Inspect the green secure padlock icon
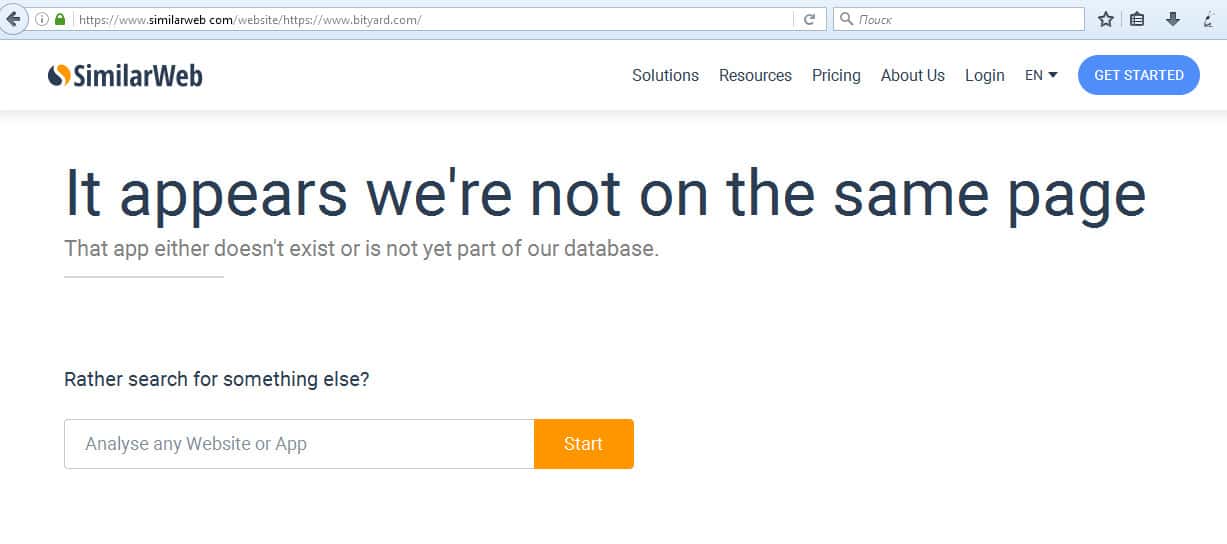Viewport: 1227px width, 544px height. click(x=60, y=19)
